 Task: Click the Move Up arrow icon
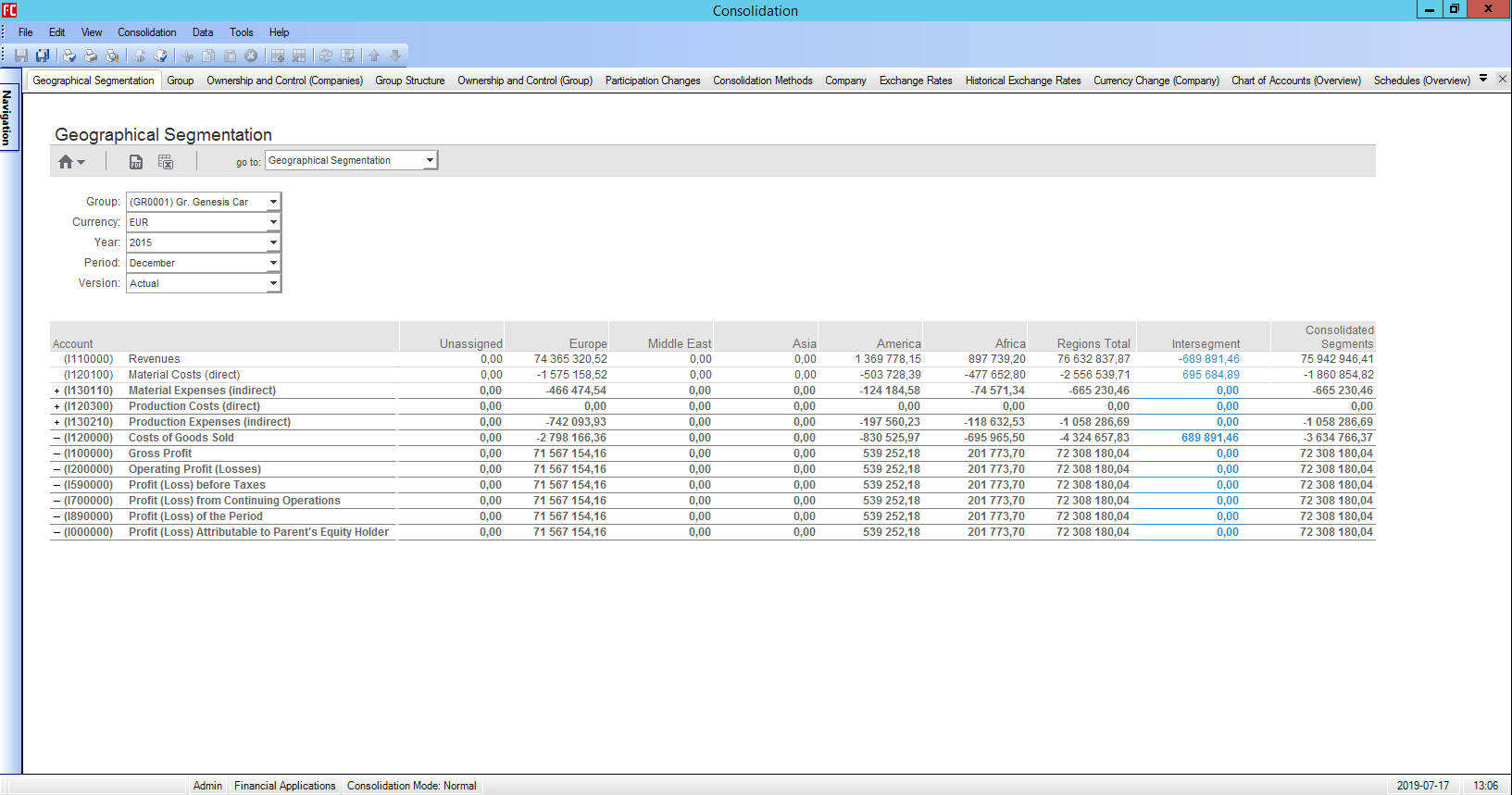374,56
